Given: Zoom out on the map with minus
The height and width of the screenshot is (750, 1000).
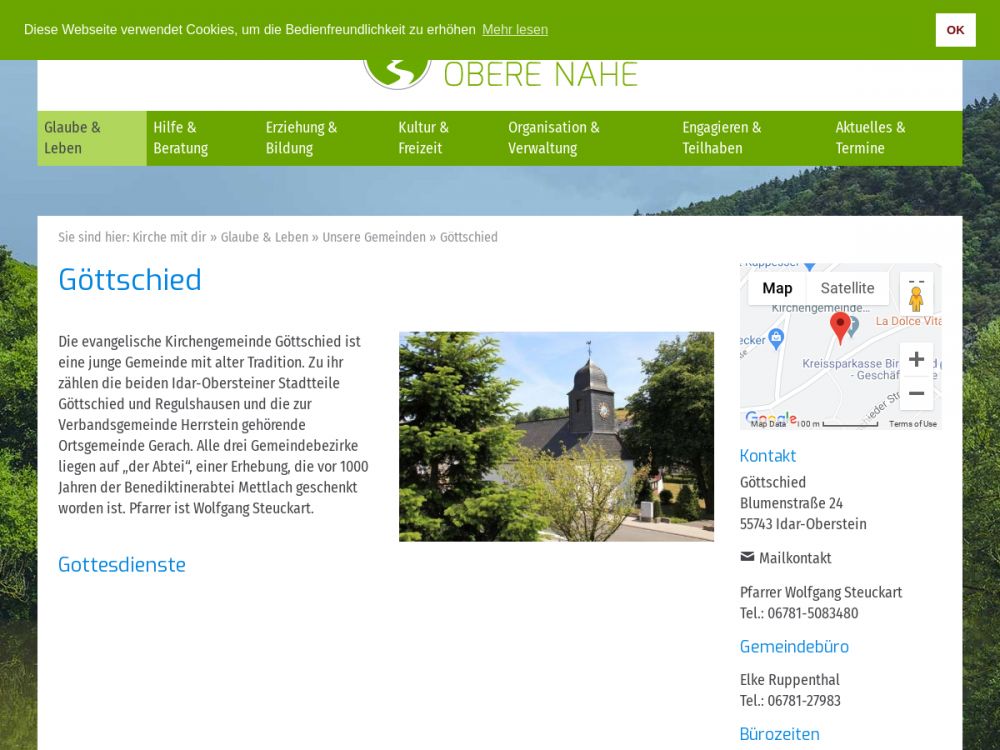Looking at the screenshot, I should pos(916,393).
